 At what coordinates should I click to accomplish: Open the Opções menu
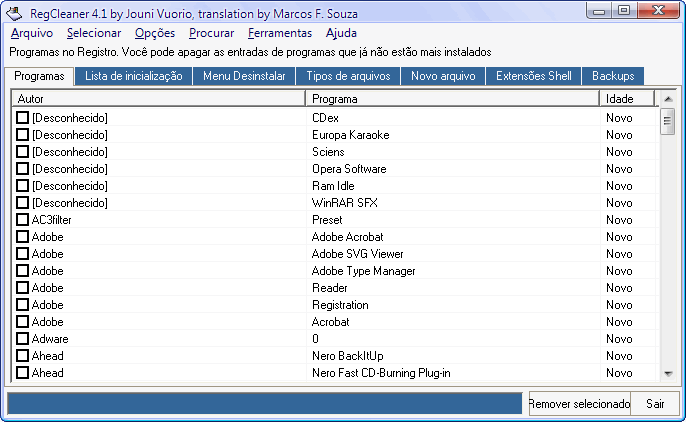[x=155, y=33]
